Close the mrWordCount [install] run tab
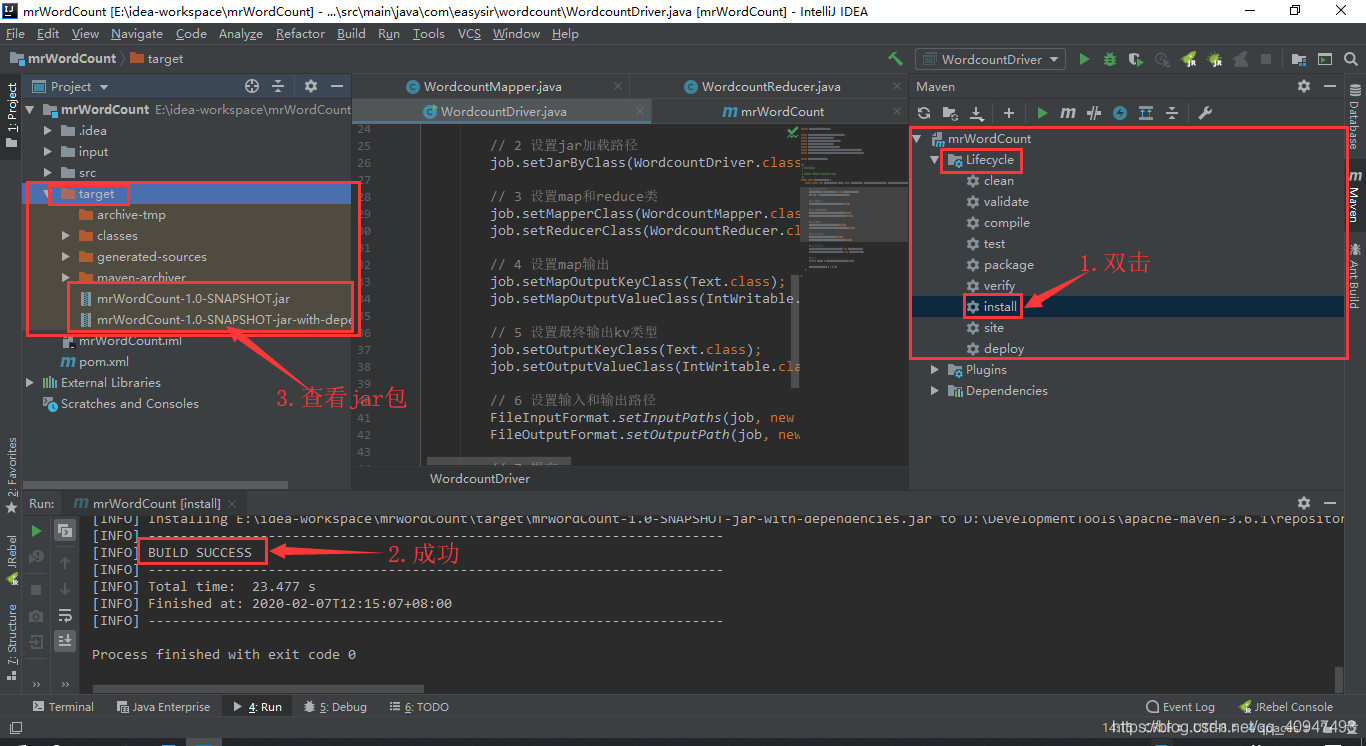The image size is (1366, 746). click(x=233, y=503)
